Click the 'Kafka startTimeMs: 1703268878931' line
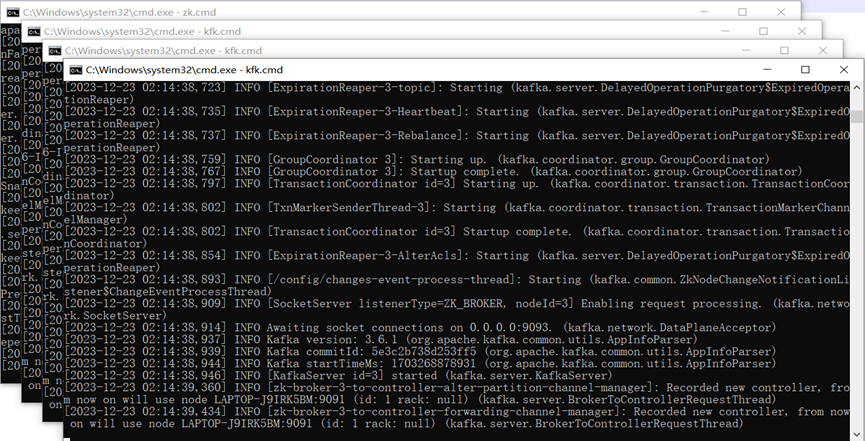Image resolution: width=865 pixels, height=441 pixels. [420, 364]
